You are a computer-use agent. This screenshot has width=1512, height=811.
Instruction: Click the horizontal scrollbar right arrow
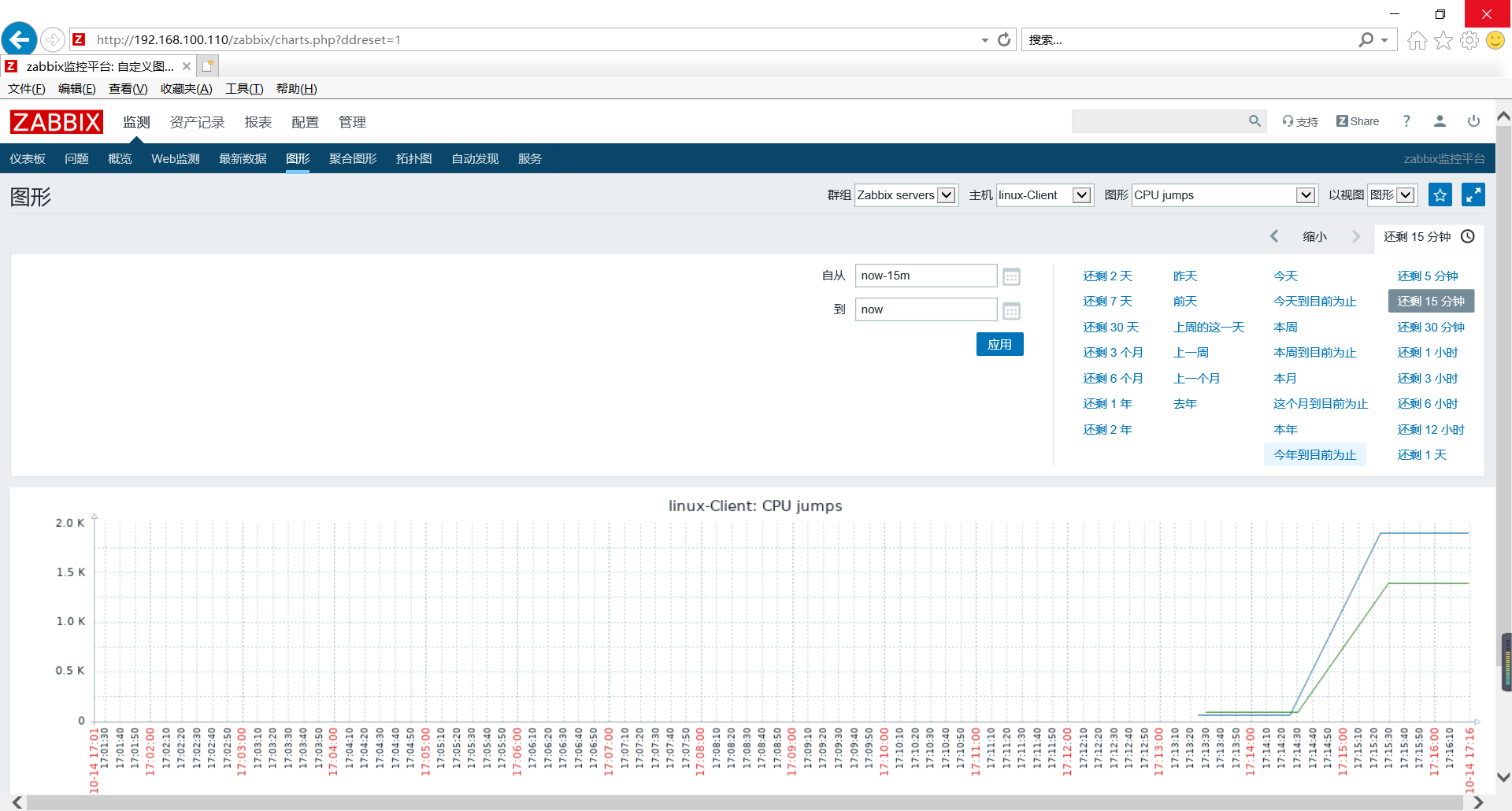point(1478,802)
